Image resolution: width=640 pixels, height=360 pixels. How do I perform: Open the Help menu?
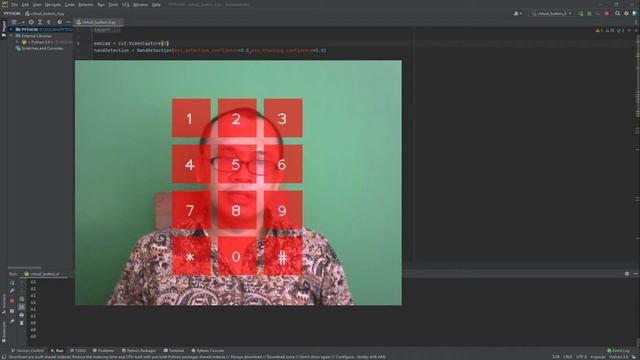[156, 4]
